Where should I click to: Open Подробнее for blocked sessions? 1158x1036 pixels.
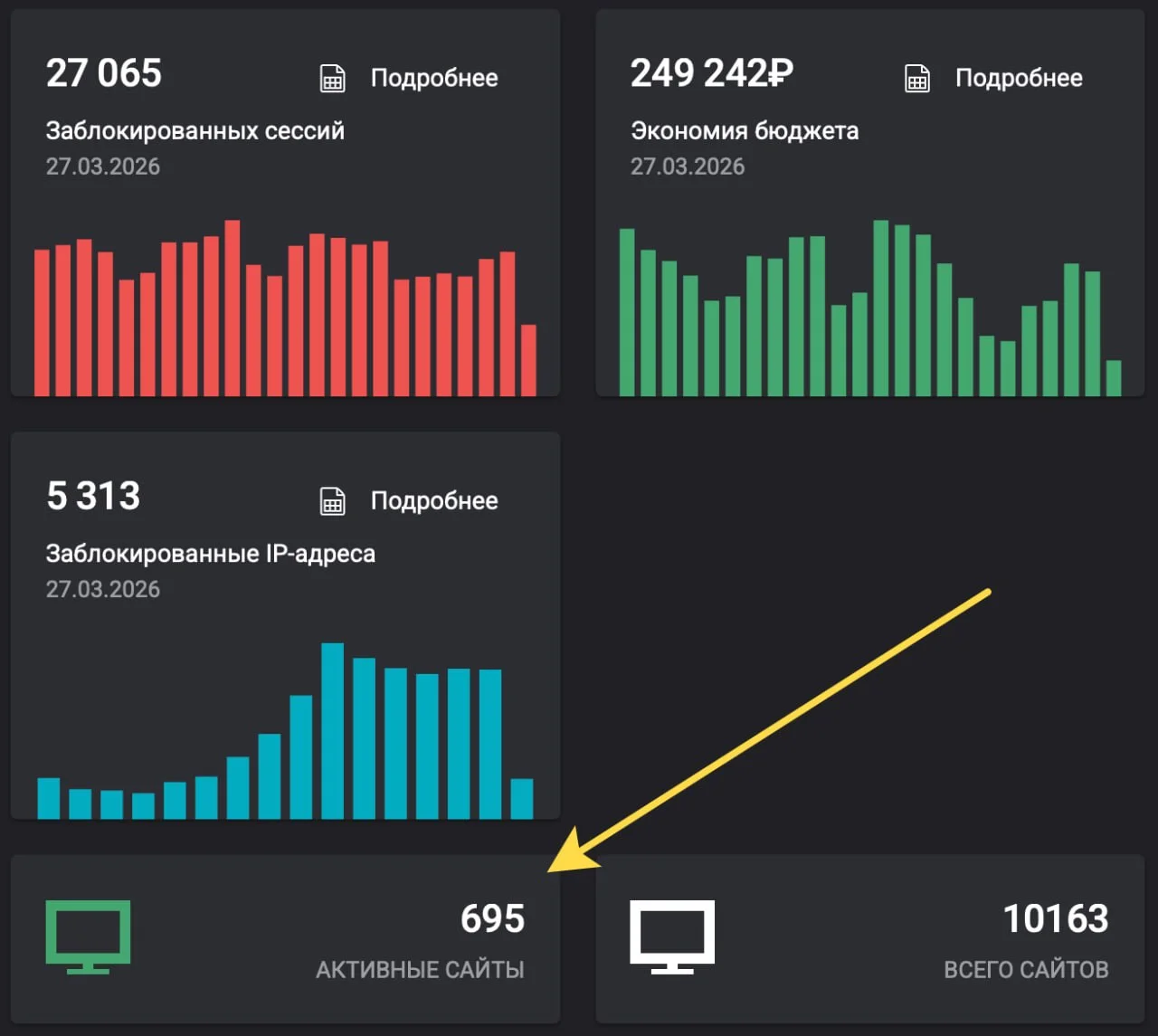433,79
